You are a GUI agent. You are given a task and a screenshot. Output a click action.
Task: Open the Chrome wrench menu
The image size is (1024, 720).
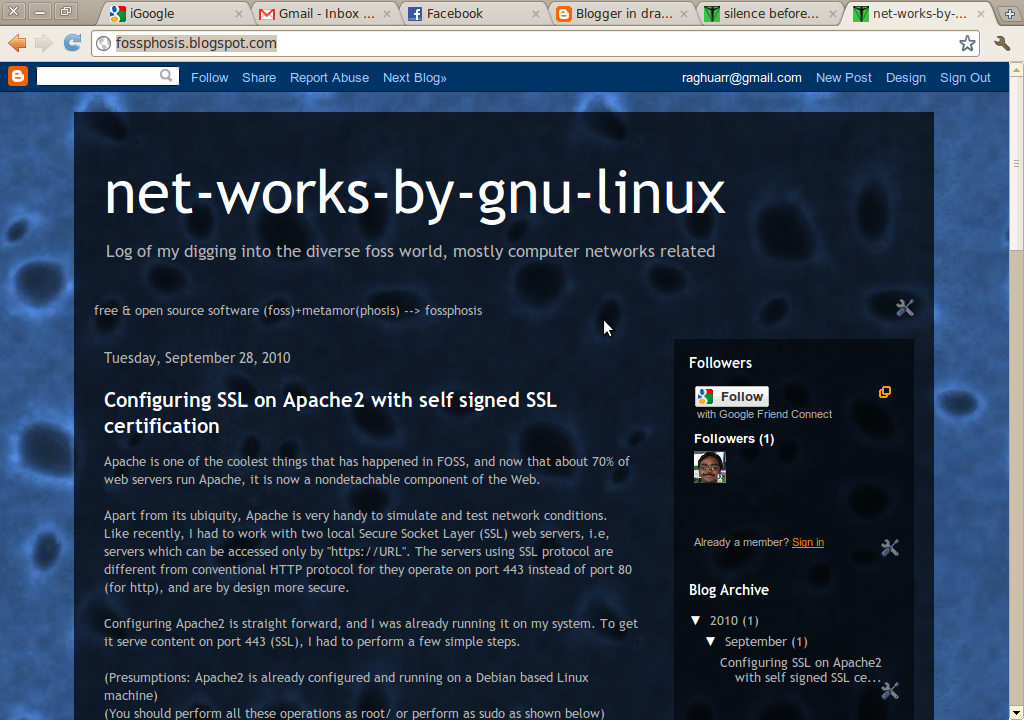click(x=1002, y=44)
